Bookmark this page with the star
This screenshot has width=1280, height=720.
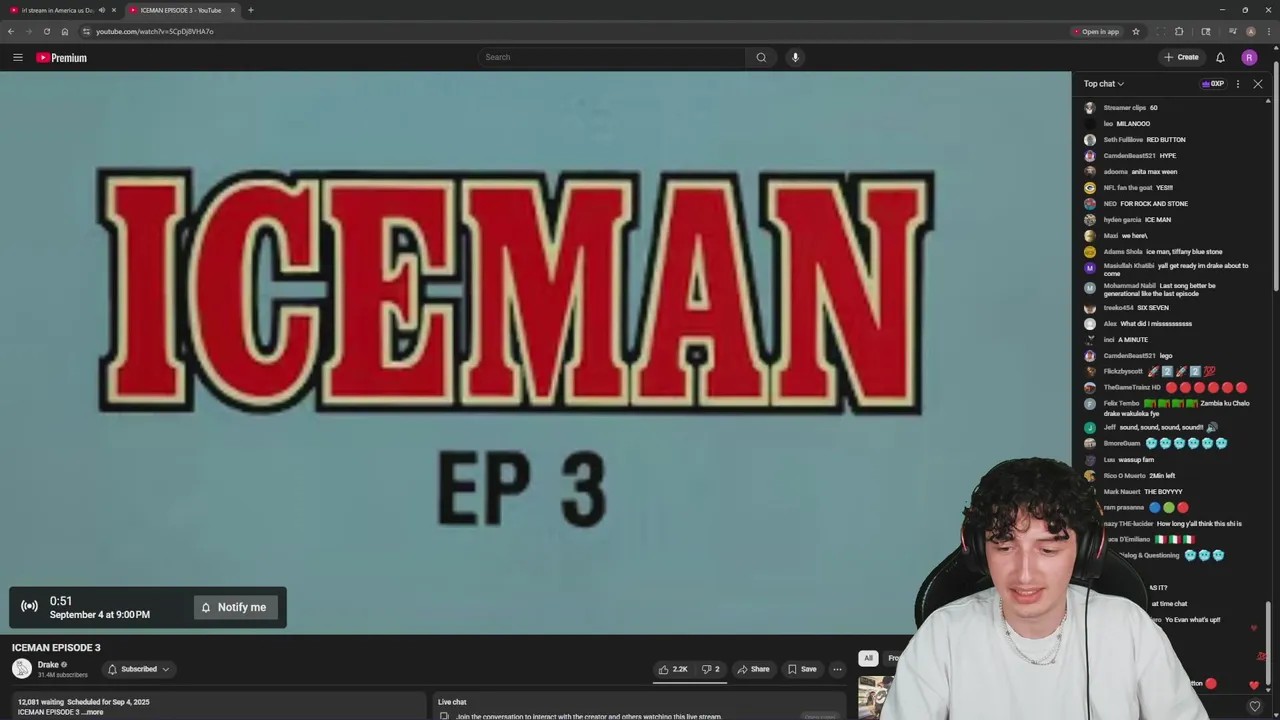(1136, 31)
